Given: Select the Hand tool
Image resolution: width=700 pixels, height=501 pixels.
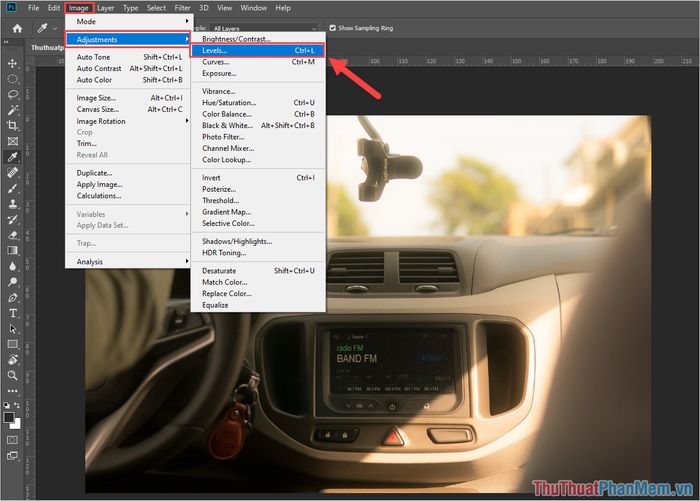Looking at the screenshot, I should [12, 359].
